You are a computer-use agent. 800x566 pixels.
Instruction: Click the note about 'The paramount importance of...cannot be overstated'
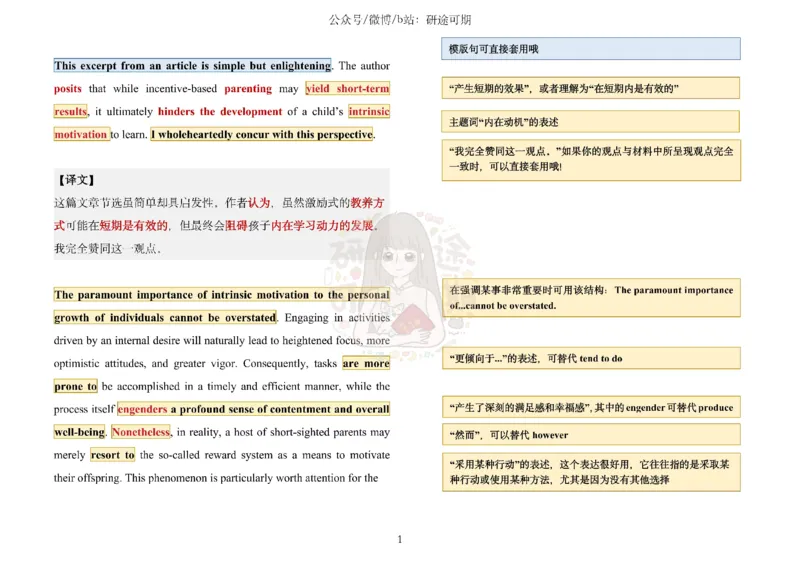(x=591, y=298)
